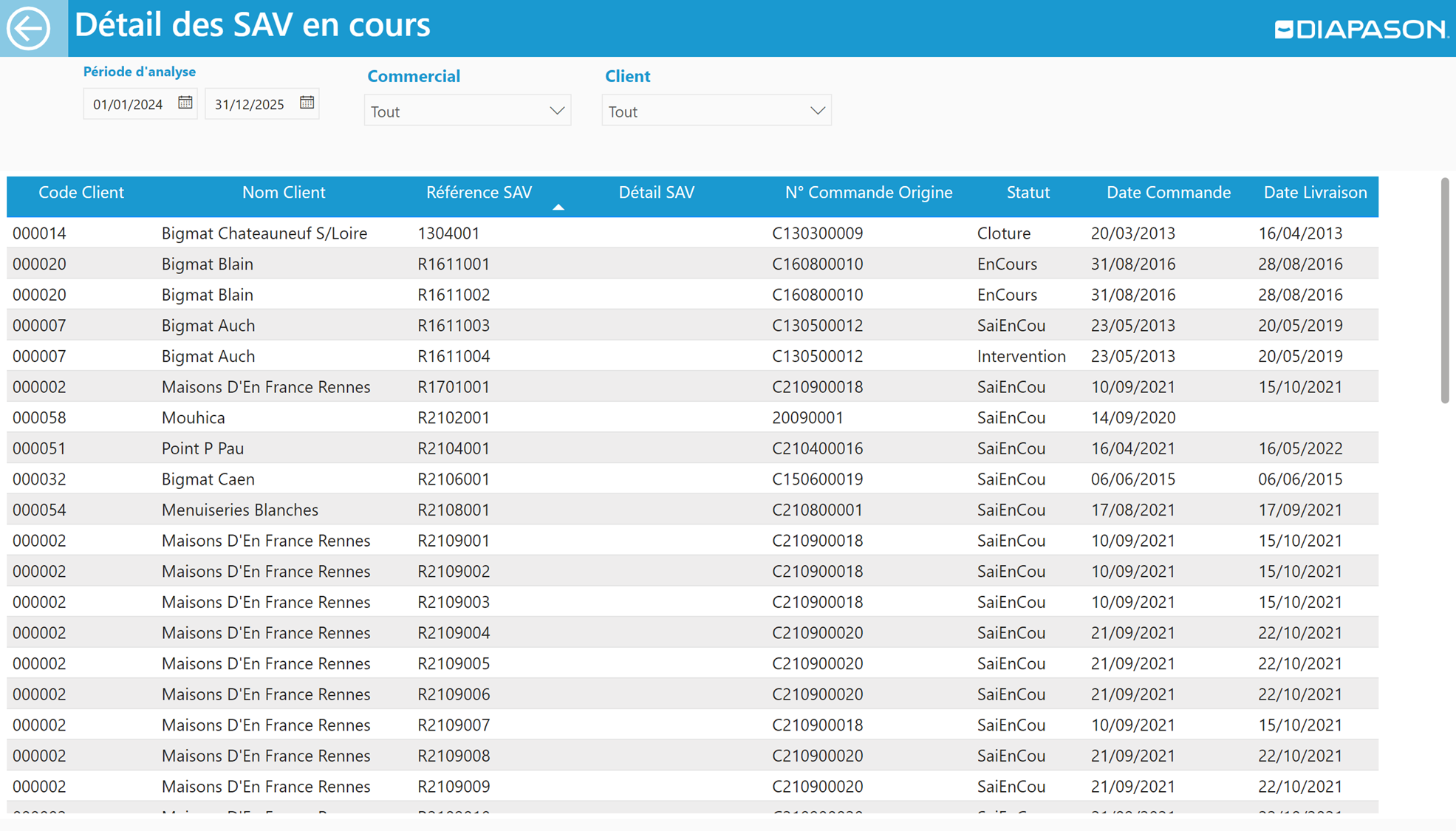1456x831 pixels.
Task: Open the start date calendar picker
Action: (185, 103)
